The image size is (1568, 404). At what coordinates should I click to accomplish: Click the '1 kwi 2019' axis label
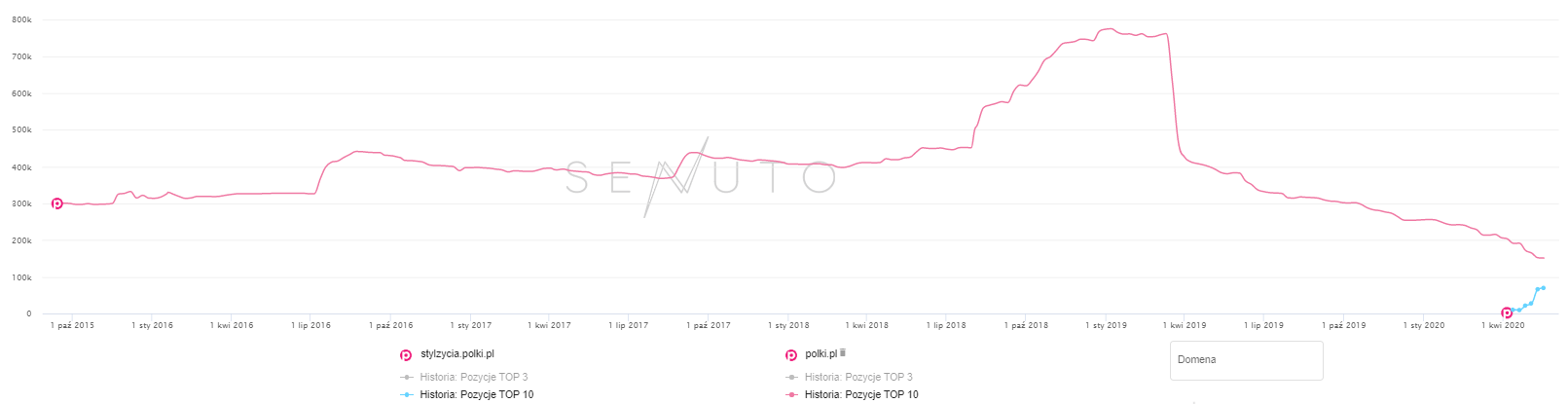[1184, 325]
